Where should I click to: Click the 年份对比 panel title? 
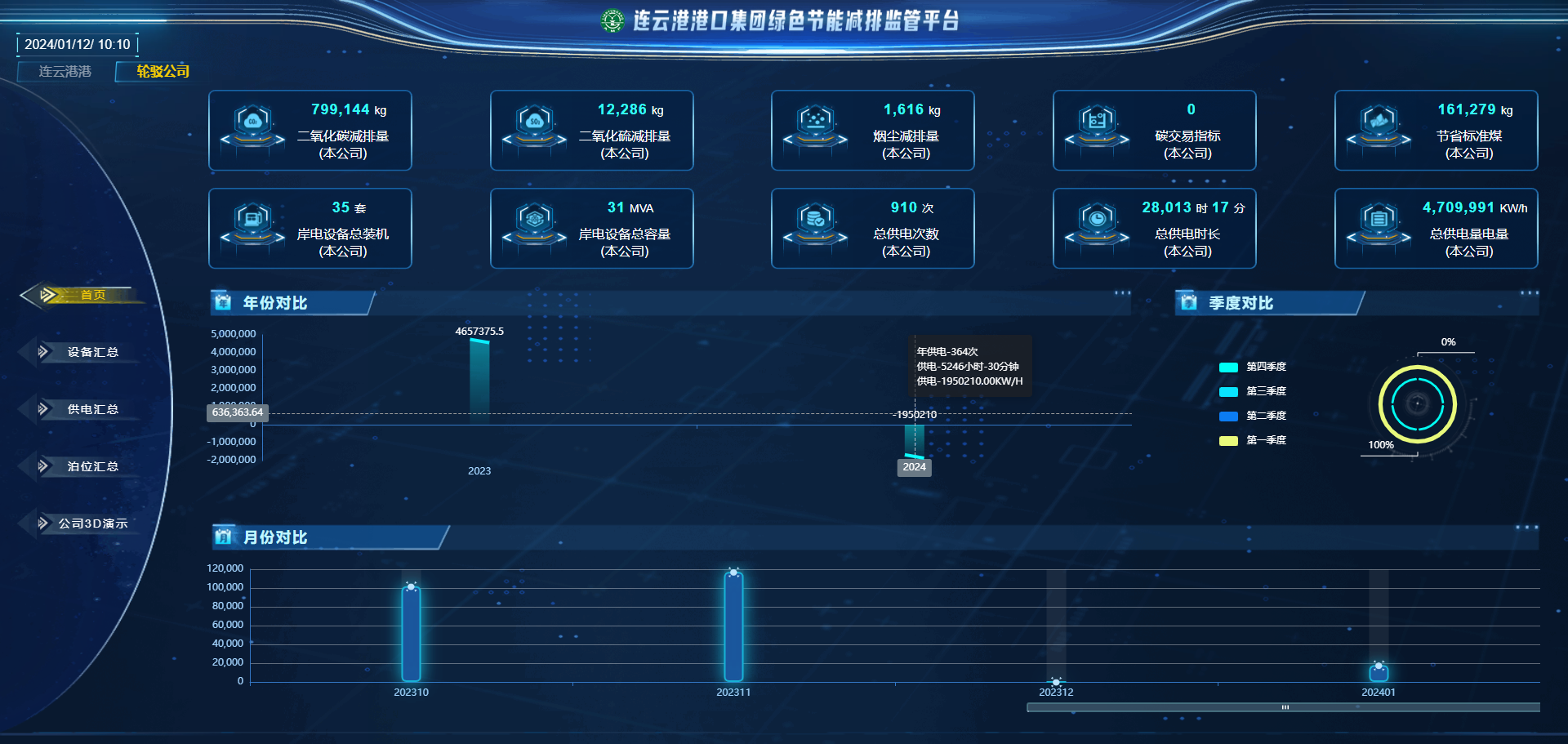click(x=275, y=303)
